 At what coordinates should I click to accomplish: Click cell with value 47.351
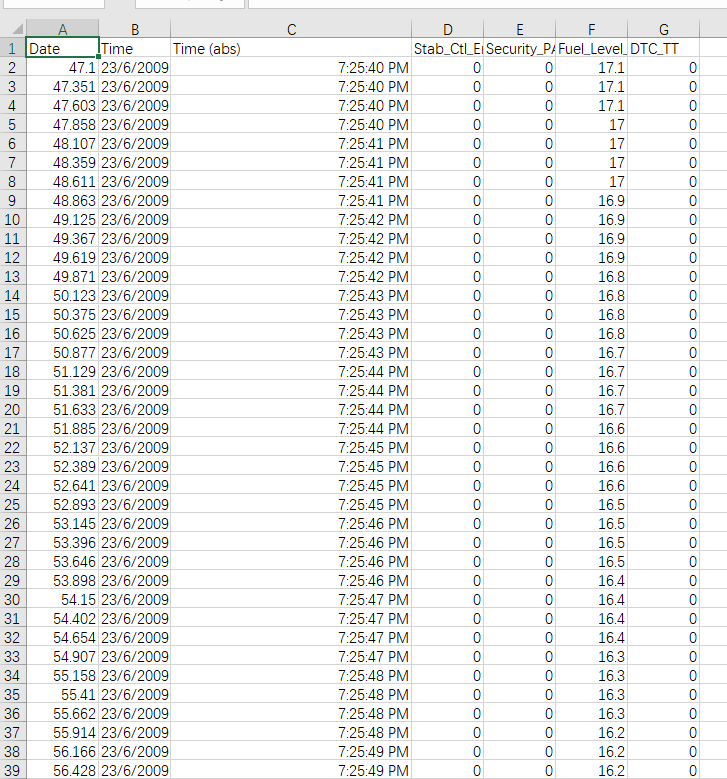(62, 86)
